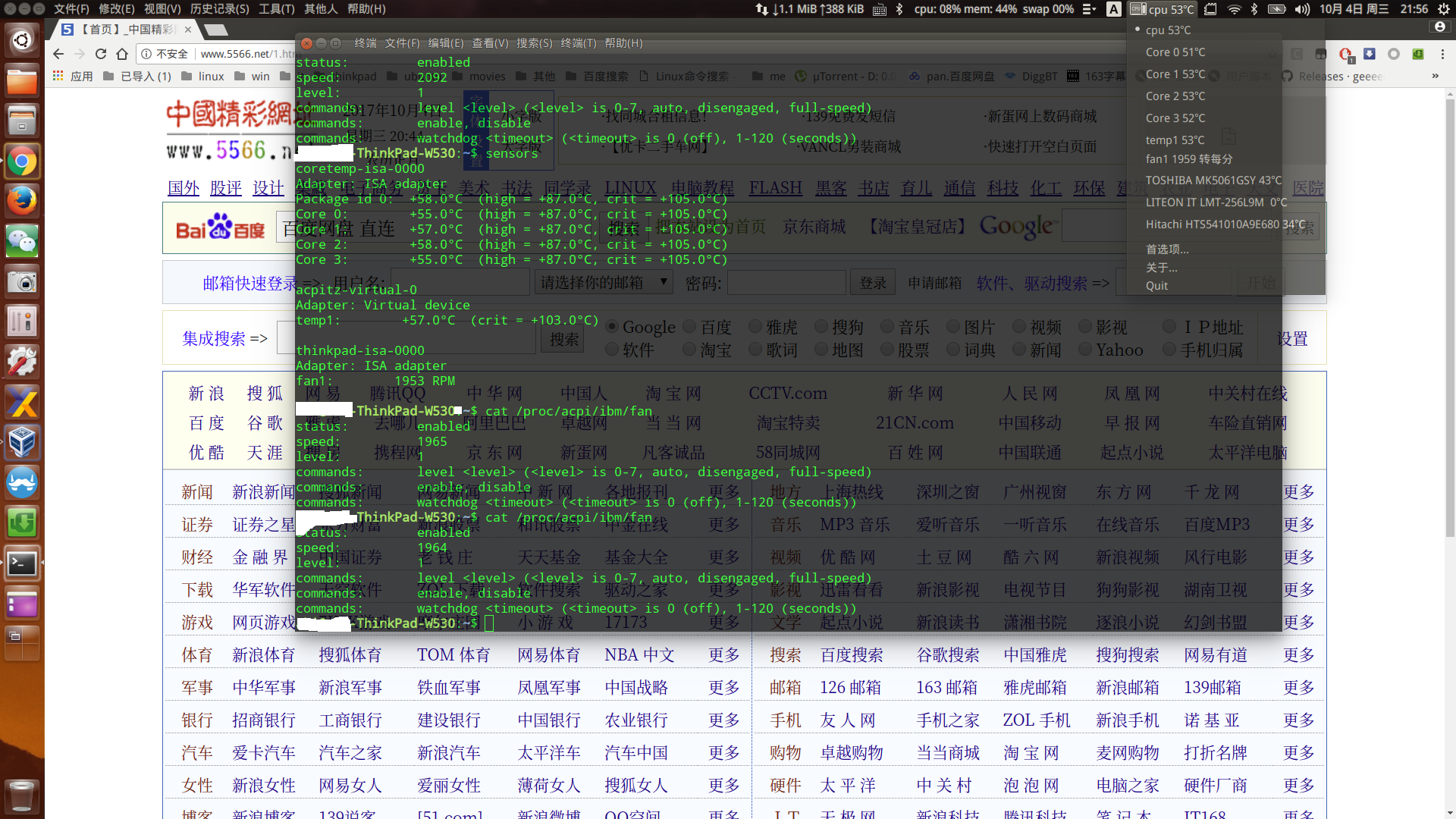Open the 百度搜索 link in the 搜索 row

[851, 654]
